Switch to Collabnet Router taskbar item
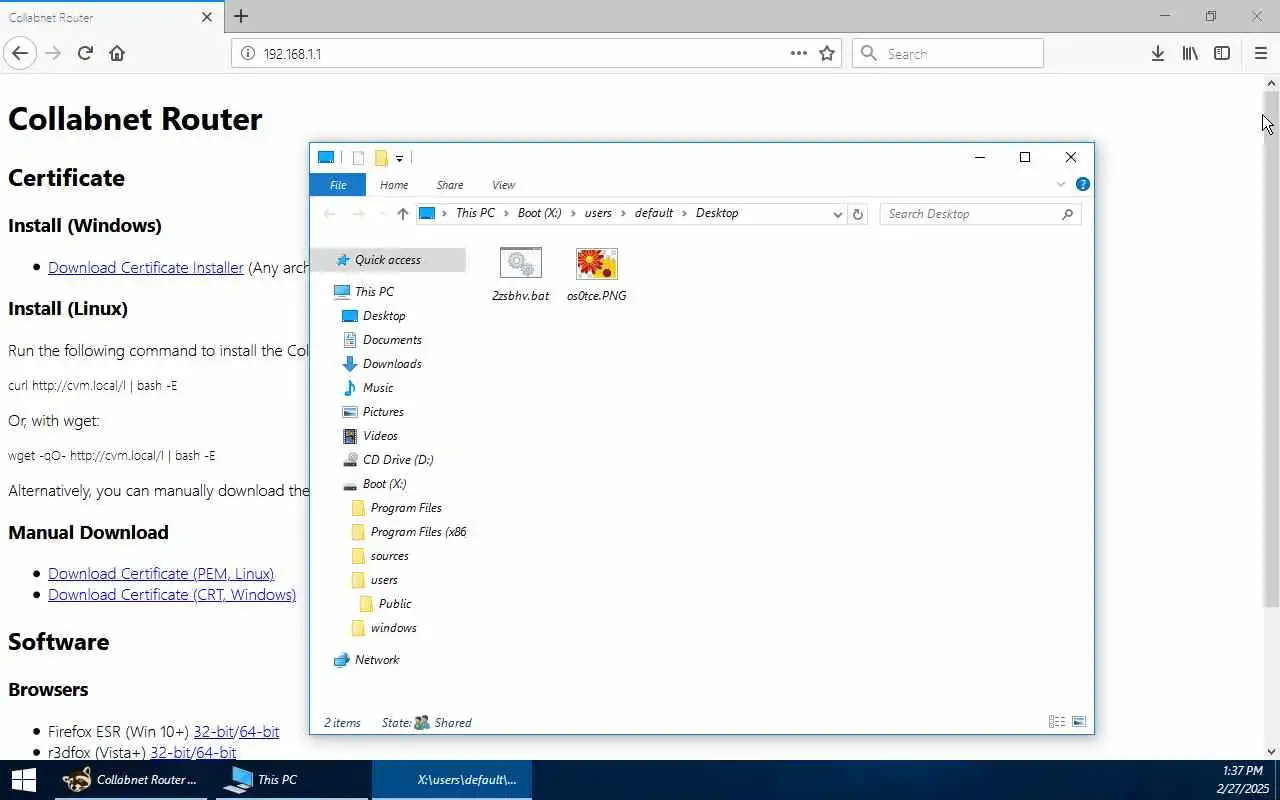Screen dimensions: 1280x800 (x=130, y=780)
